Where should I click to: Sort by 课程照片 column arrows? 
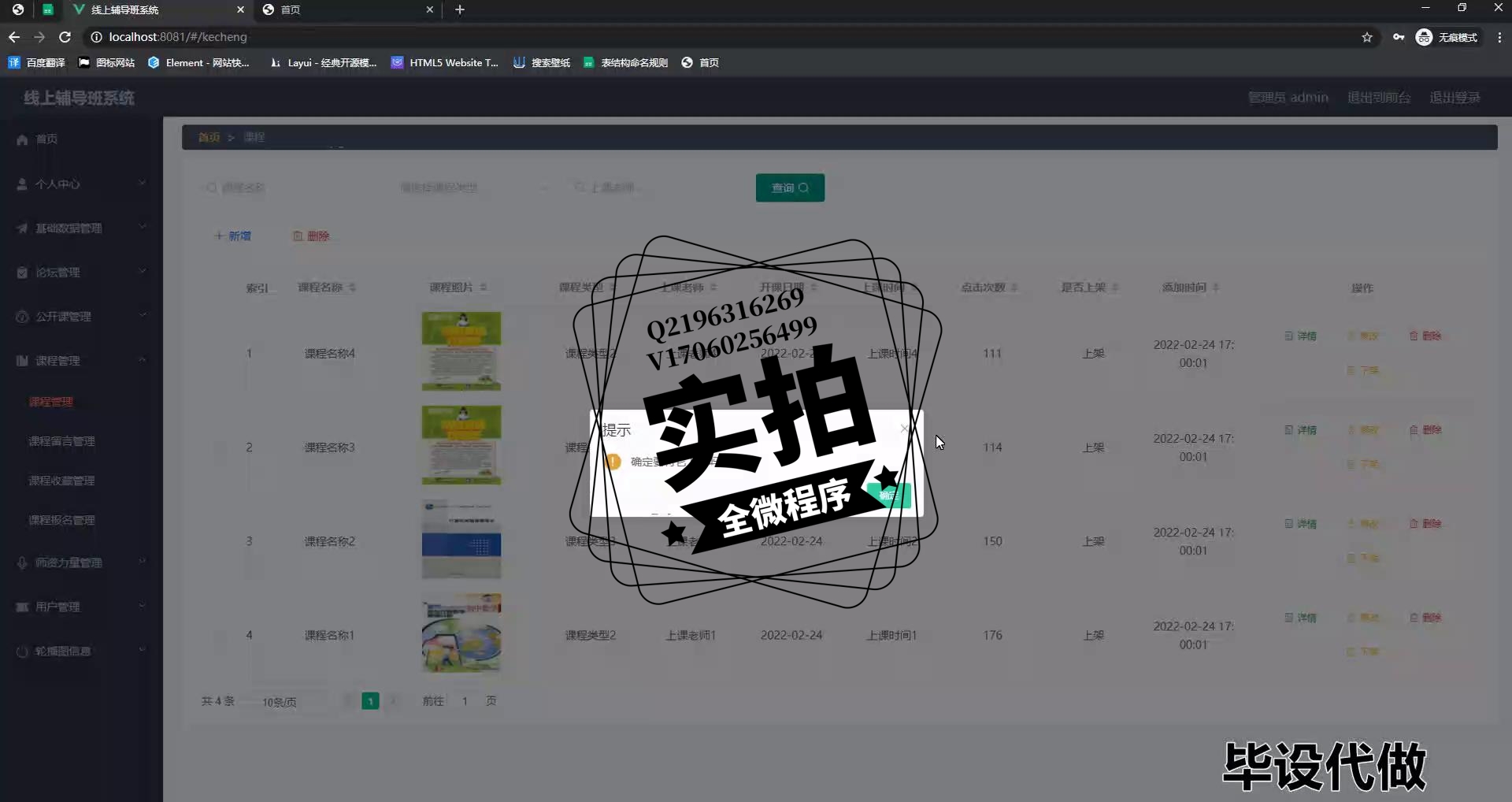tap(483, 288)
